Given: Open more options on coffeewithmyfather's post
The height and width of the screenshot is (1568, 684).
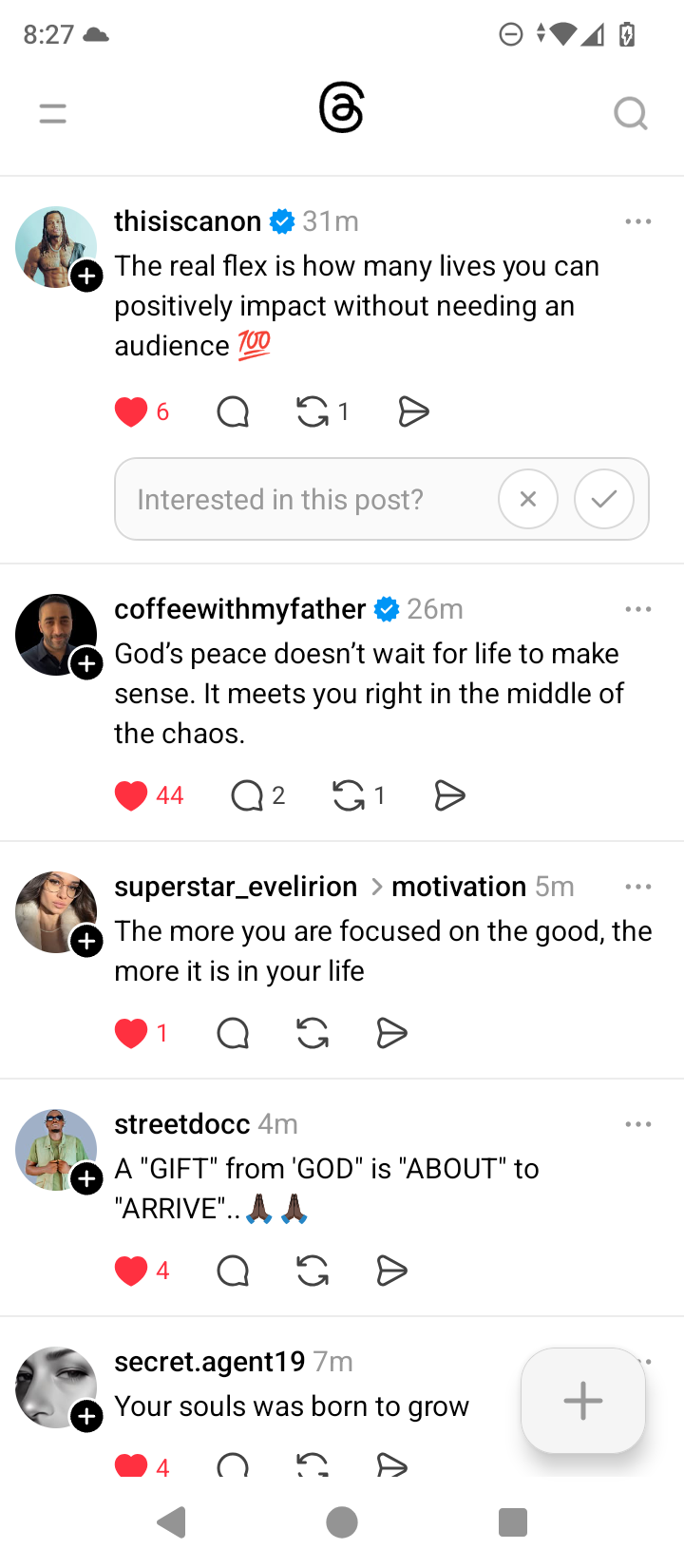Looking at the screenshot, I should [x=638, y=609].
